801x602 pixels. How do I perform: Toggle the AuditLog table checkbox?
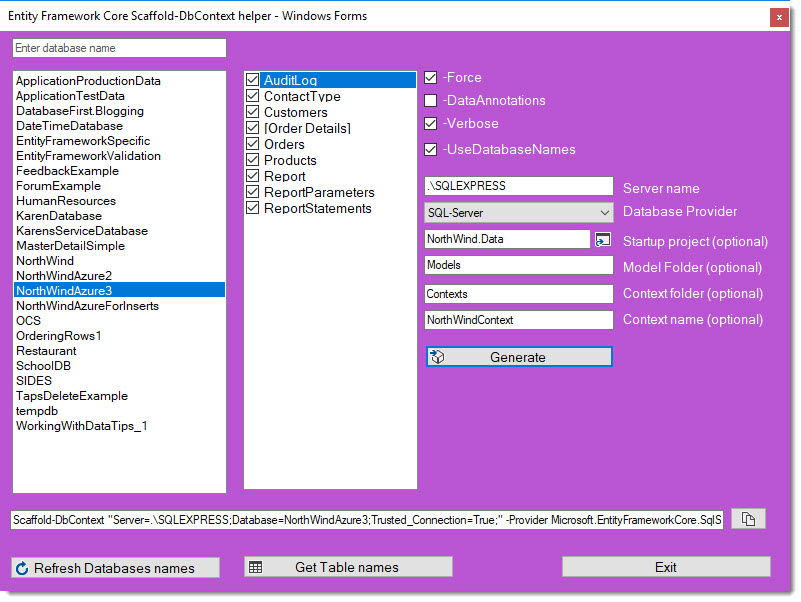pyautogui.click(x=252, y=80)
